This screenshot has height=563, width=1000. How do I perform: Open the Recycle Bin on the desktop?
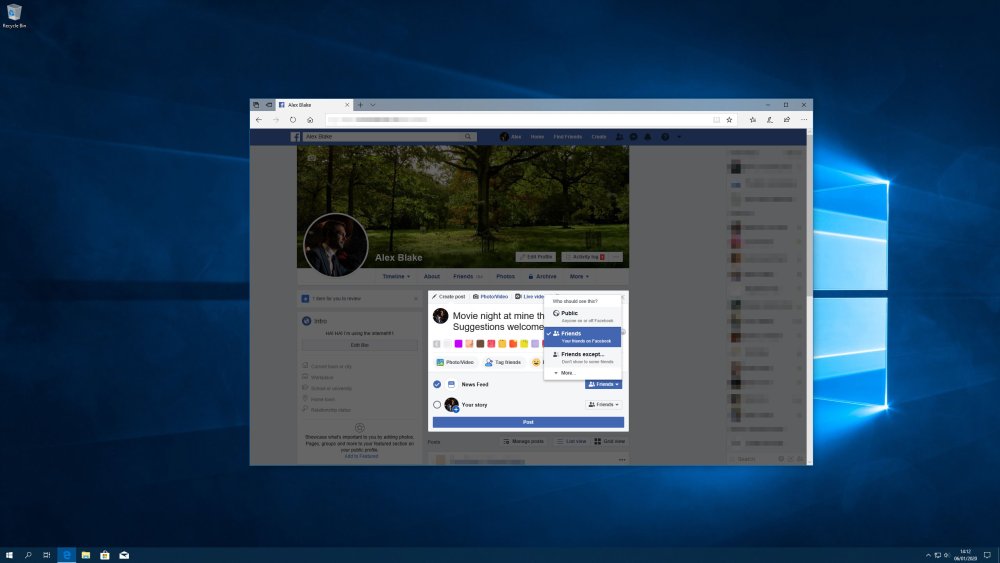pos(14,15)
